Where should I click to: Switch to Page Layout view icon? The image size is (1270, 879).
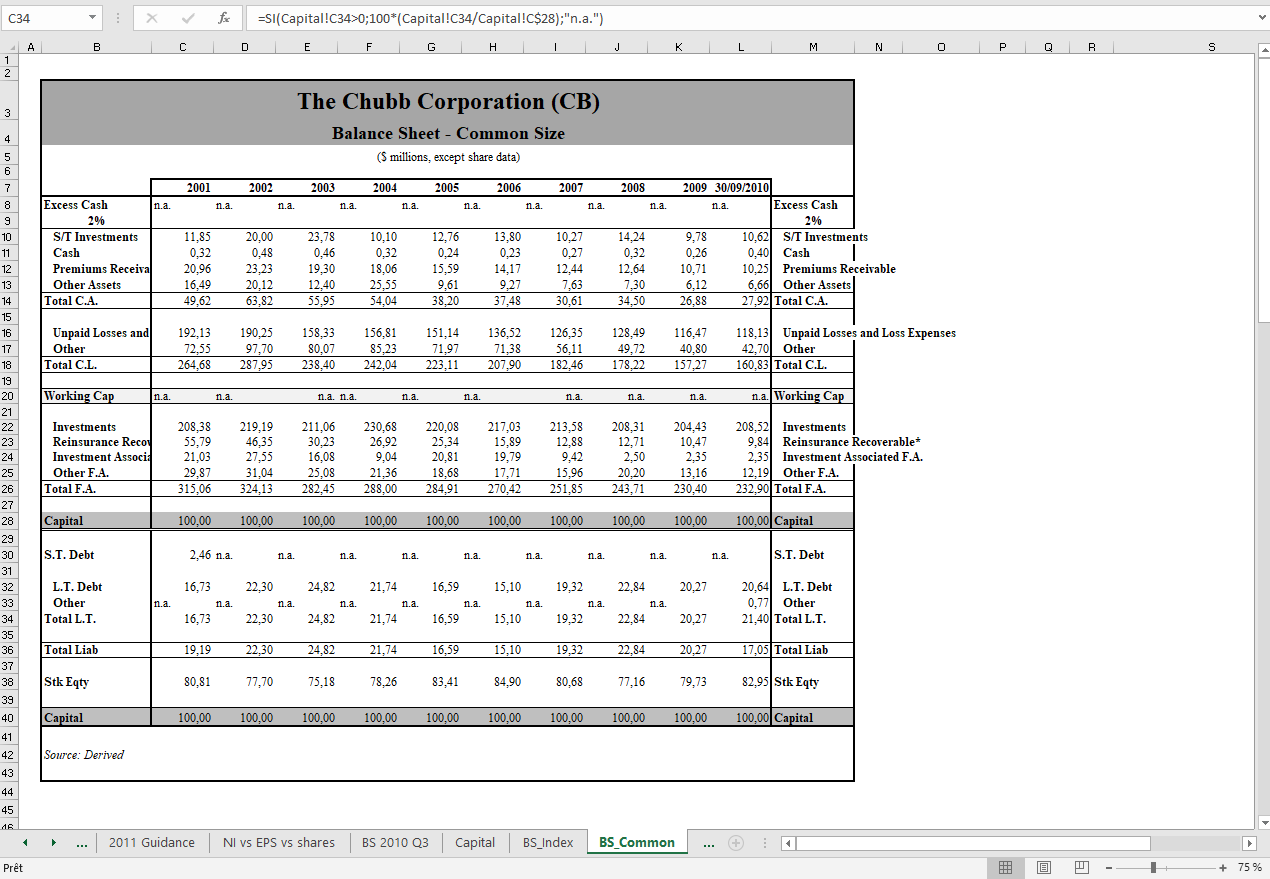(1043, 867)
